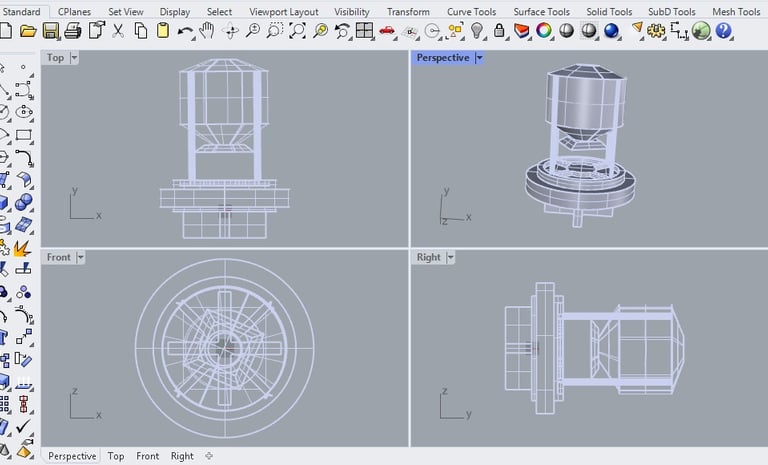Open Edit Layers icon

(x=522, y=31)
